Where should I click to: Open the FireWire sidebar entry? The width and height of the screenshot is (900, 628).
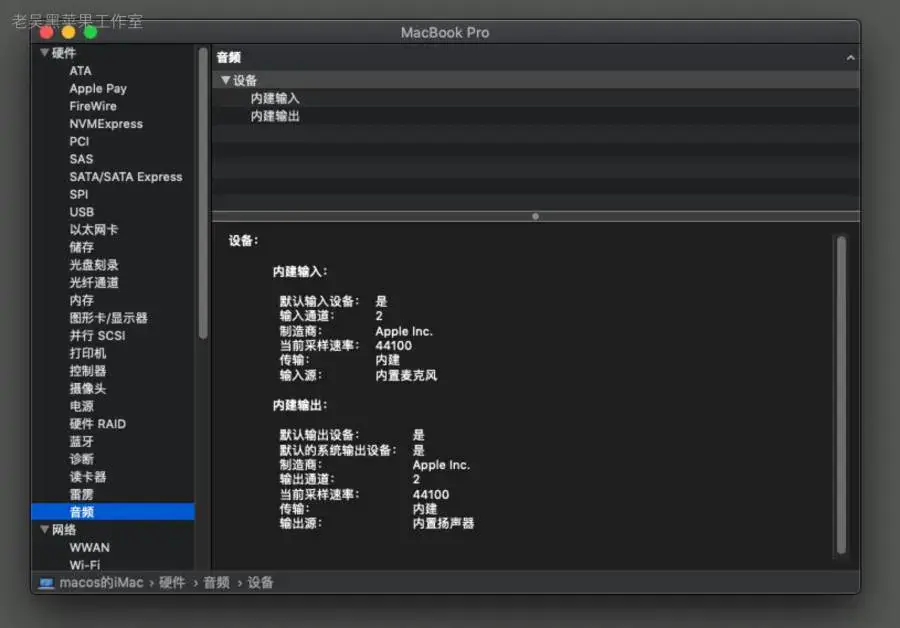tap(93, 106)
